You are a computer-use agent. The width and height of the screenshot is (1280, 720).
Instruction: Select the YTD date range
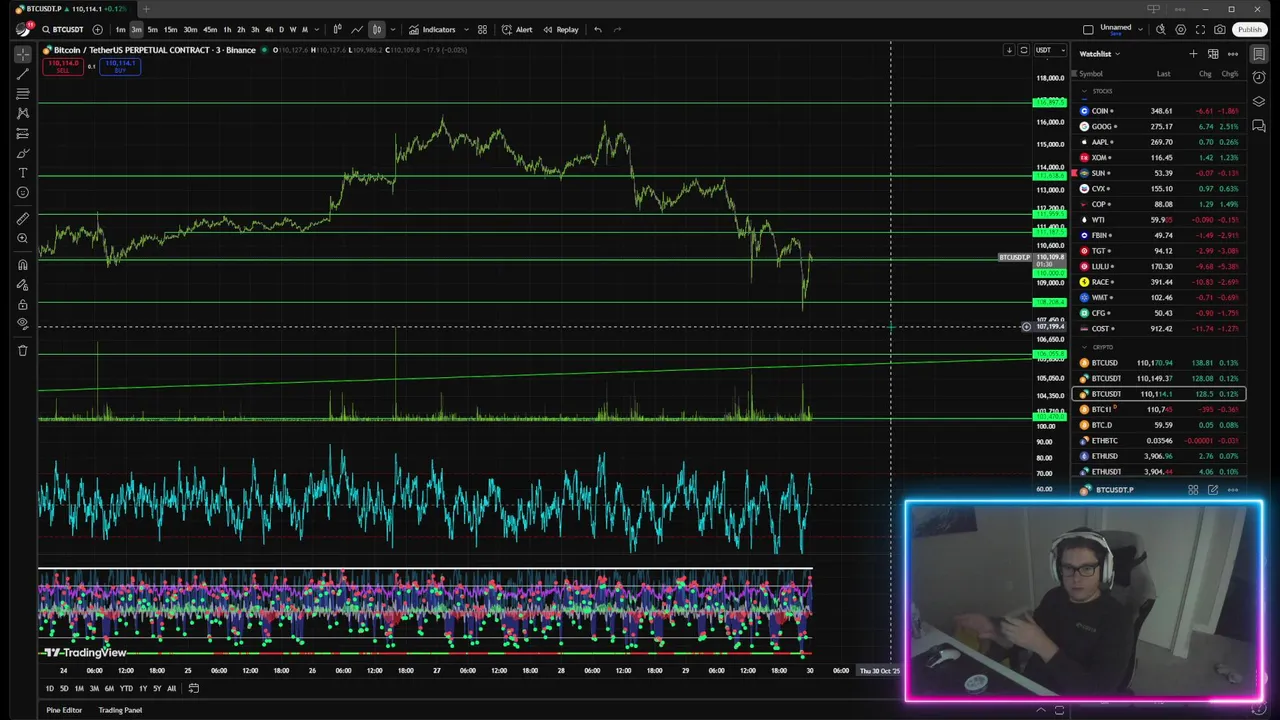[x=126, y=688]
